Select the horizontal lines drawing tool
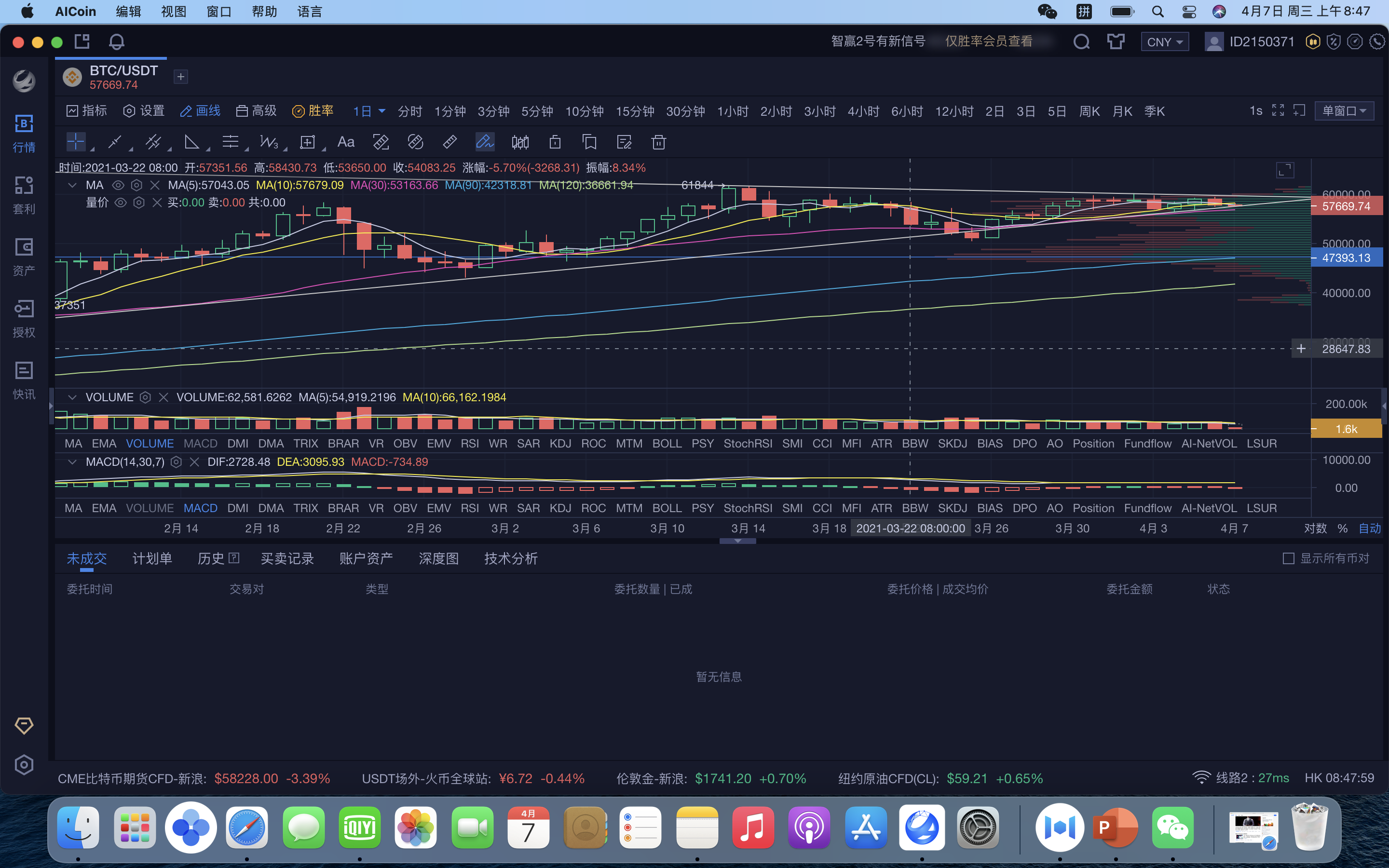The image size is (1389, 868). pyautogui.click(x=230, y=142)
